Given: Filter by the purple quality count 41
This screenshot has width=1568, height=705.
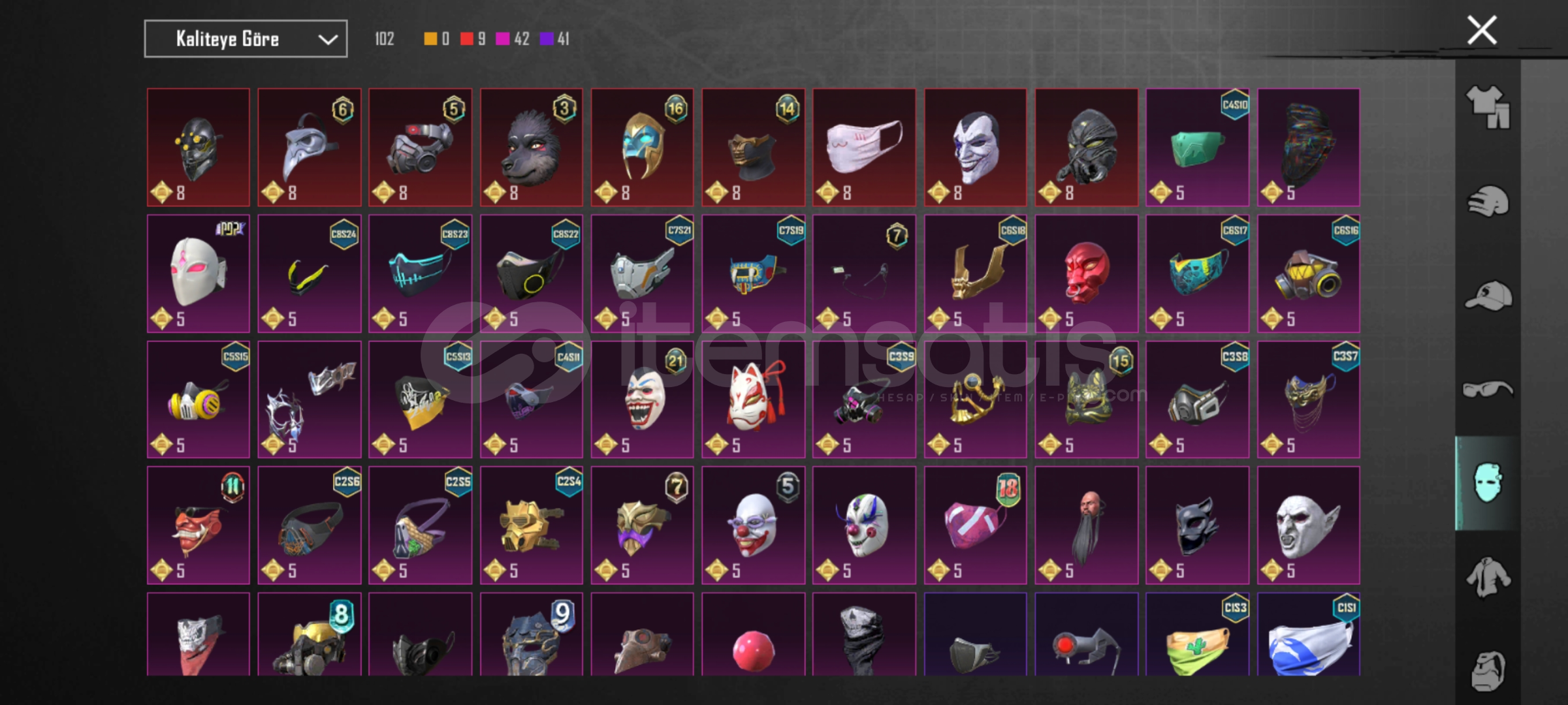Looking at the screenshot, I should pyautogui.click(x=555, y=39).
